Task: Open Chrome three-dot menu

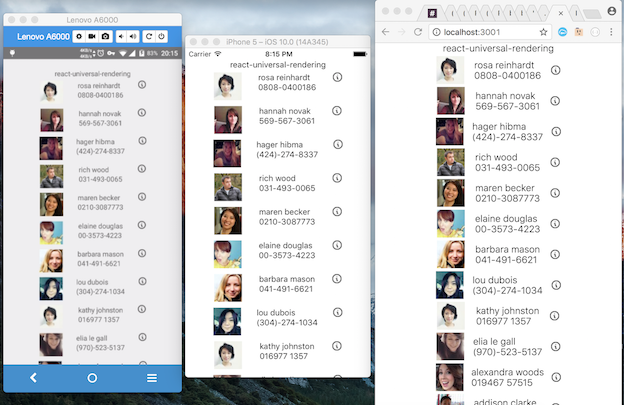Action: tap(611, 32)
